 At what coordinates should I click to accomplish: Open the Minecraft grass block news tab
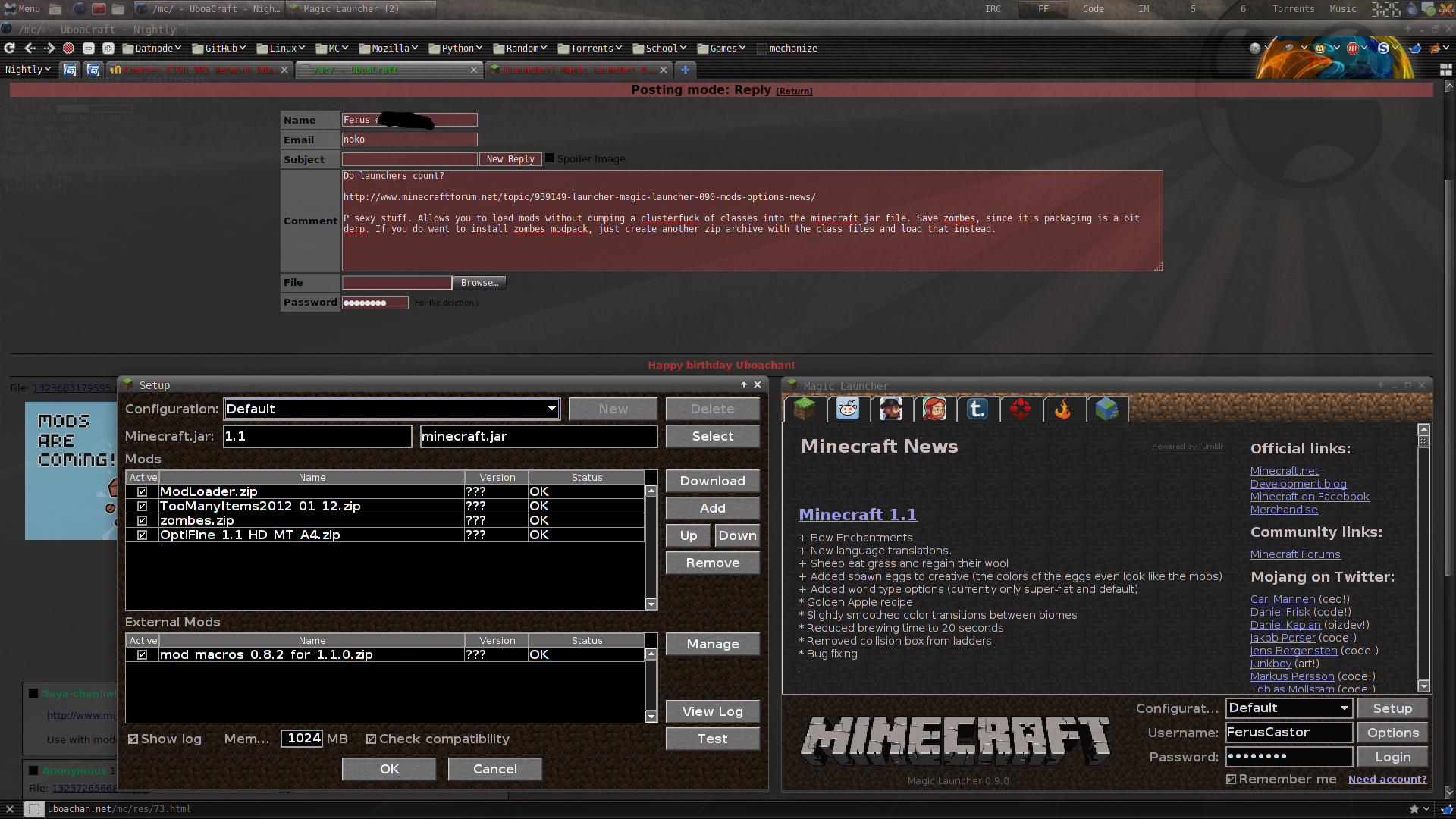click(805, 409)
